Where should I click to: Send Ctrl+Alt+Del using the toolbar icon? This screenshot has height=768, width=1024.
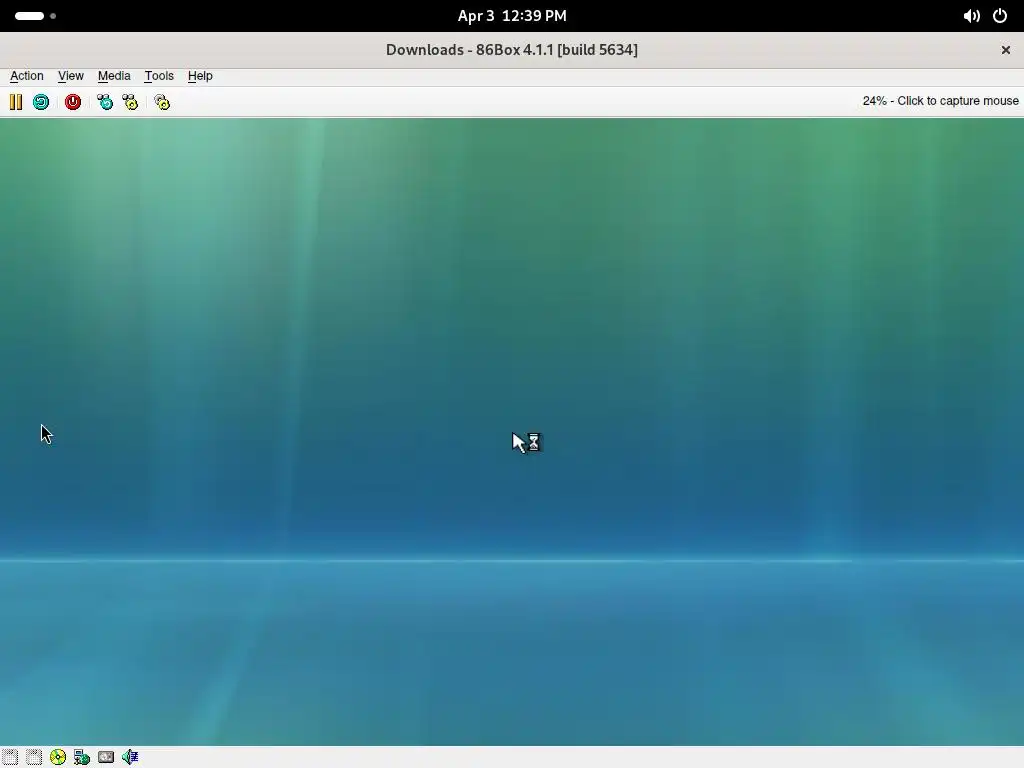pos(104,102)
